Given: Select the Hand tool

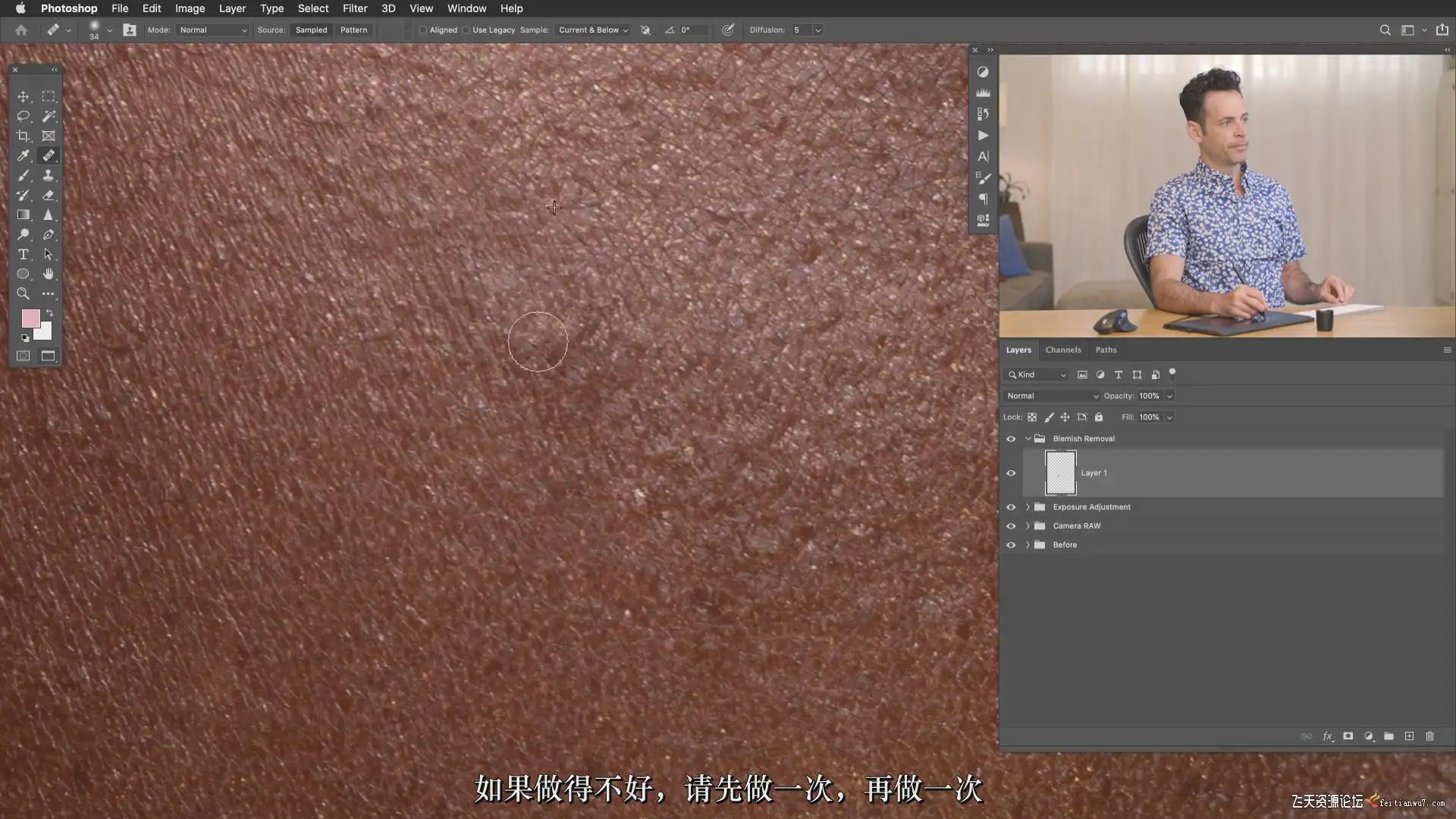Looking at the screenshot, I should tap(49, 274).
